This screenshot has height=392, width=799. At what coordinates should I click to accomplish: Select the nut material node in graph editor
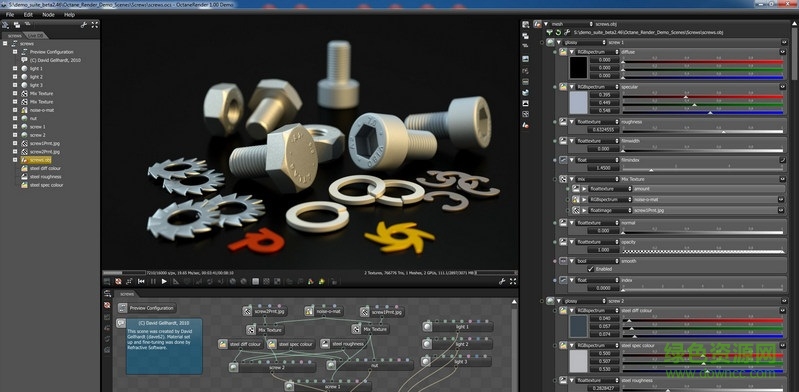tap(370, 365)
